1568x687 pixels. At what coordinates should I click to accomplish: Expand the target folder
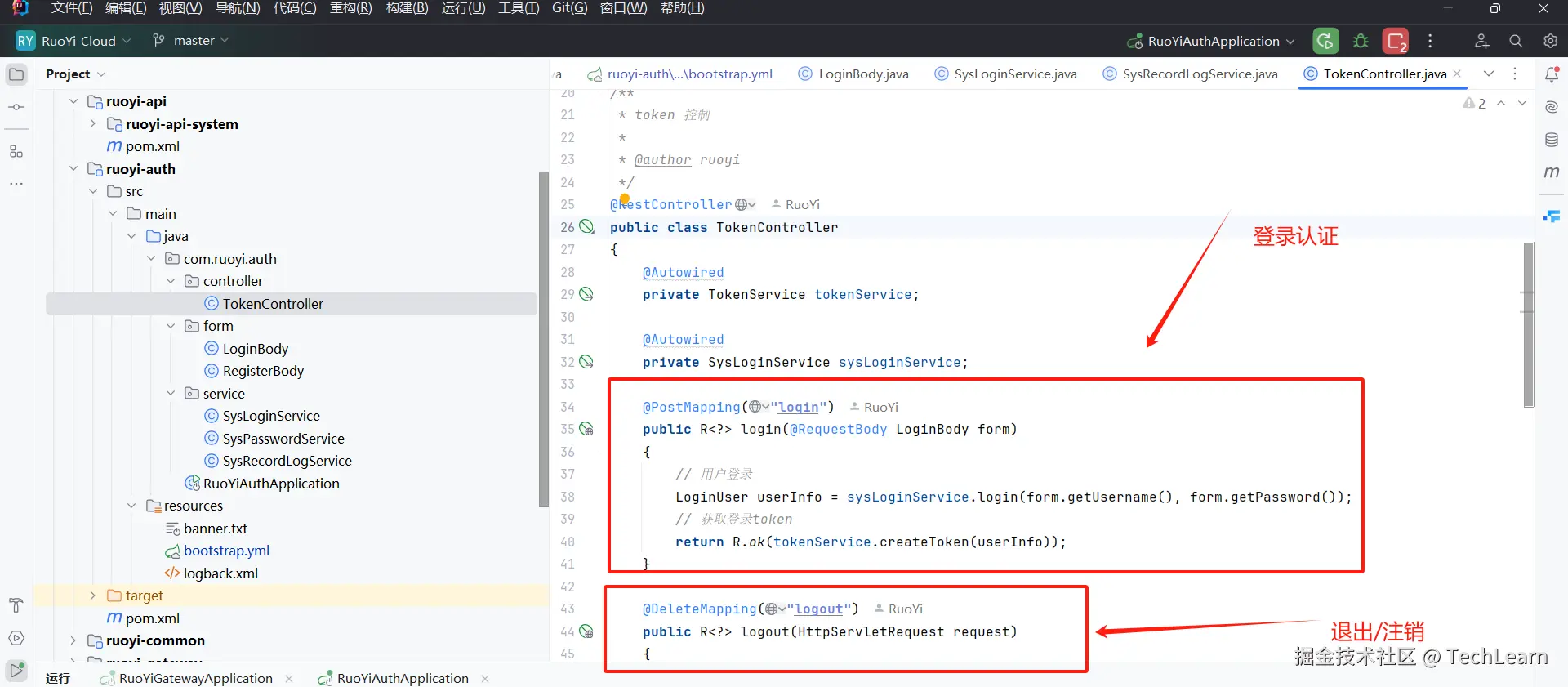click(x=92, y=596)
